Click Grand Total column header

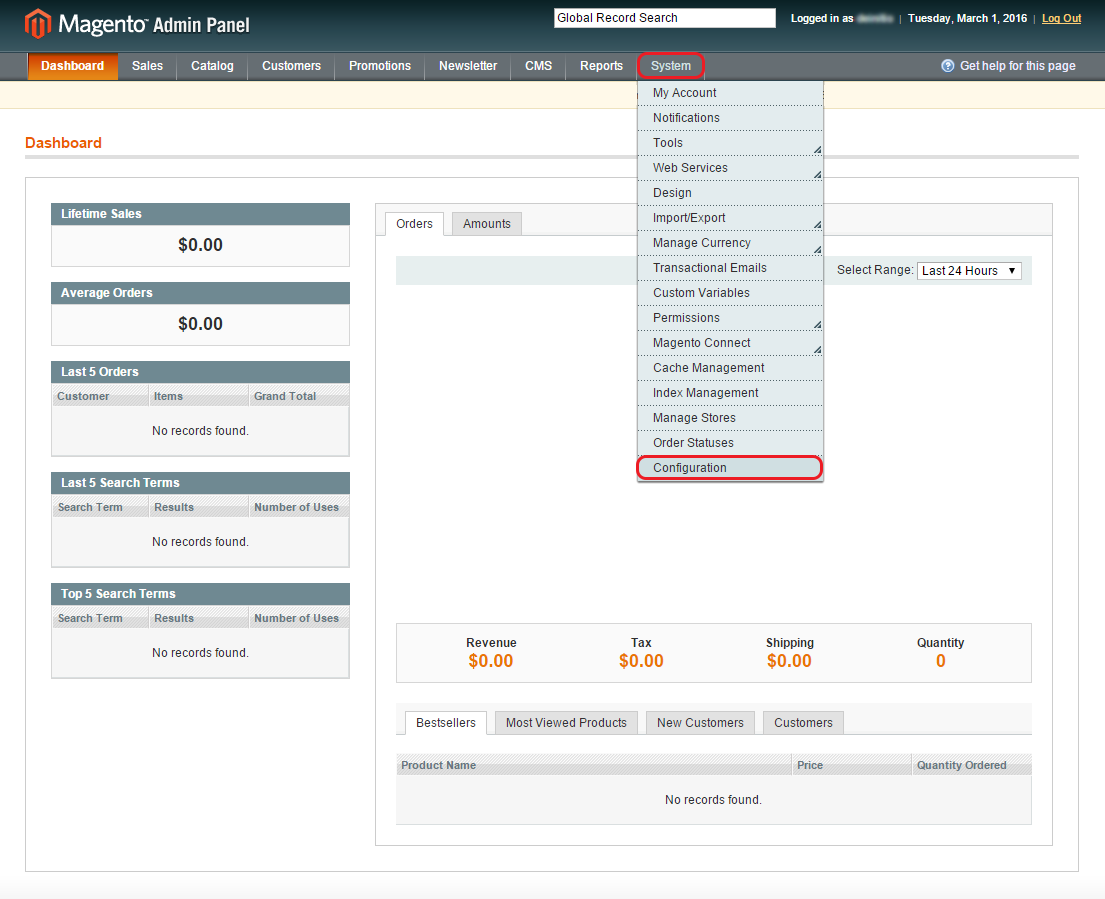click(x=299, y=396)
